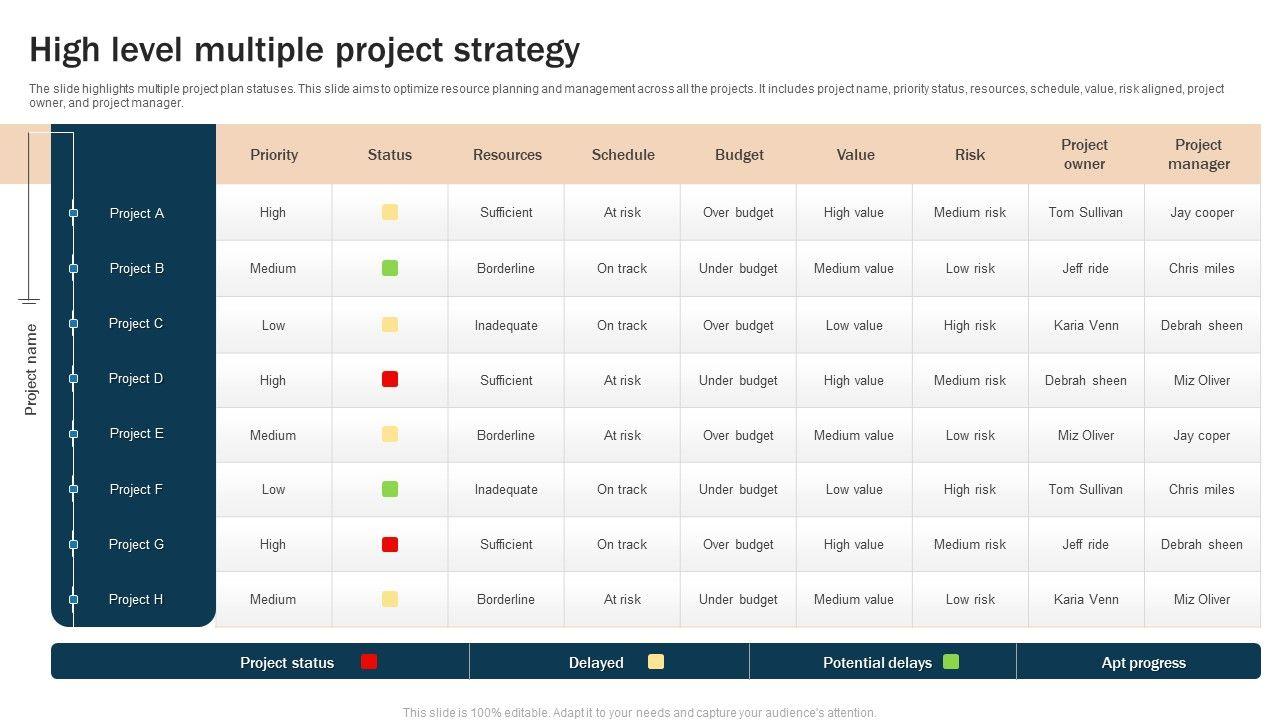The height and width of the screenshot is (720, 1280).
Task: Click Project D red status square
Action: click(390, 379)
